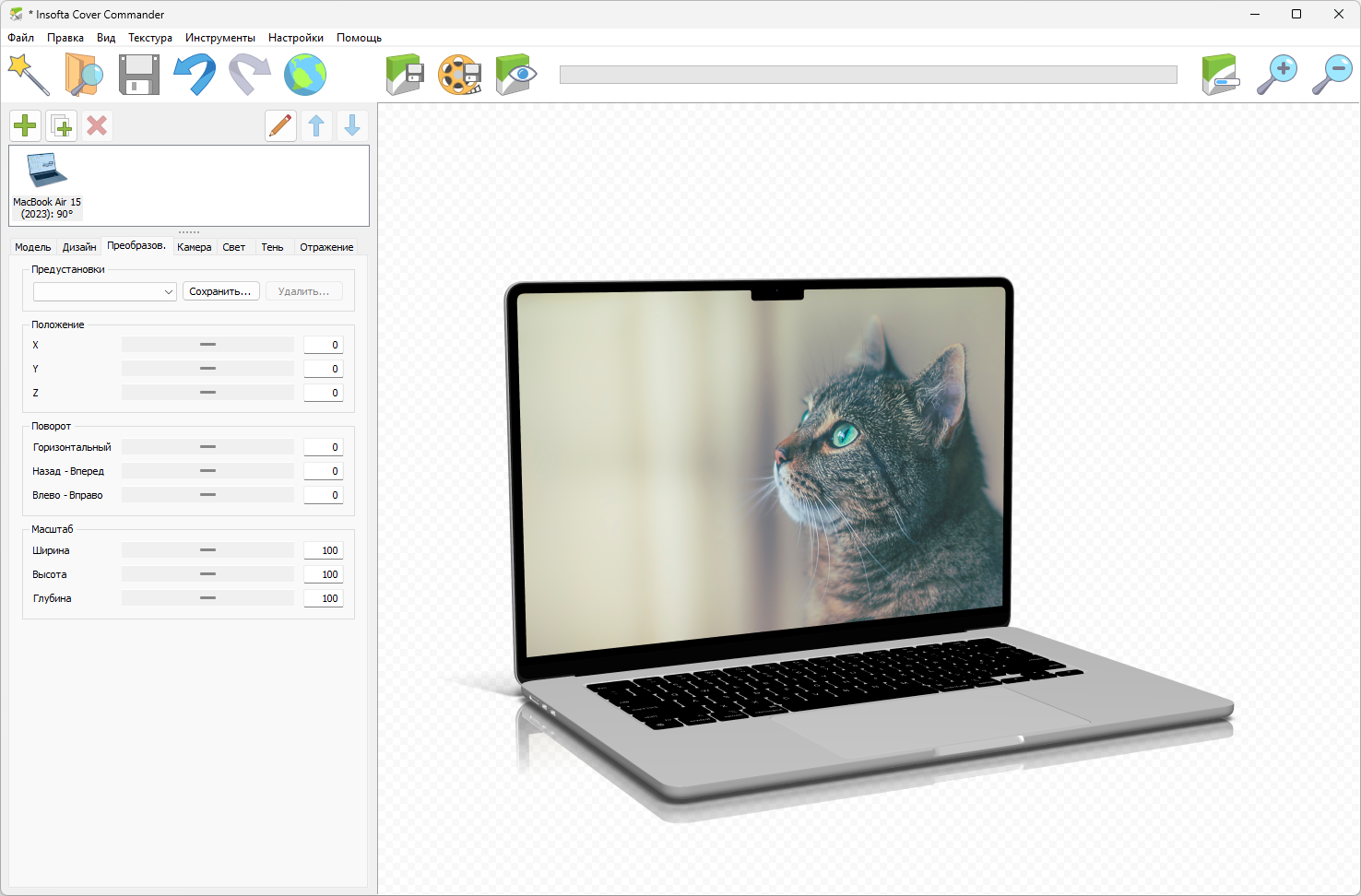Screen dimensions: 1361x896
Task: Click the Y position value field
Action: (x=324, y=369)
